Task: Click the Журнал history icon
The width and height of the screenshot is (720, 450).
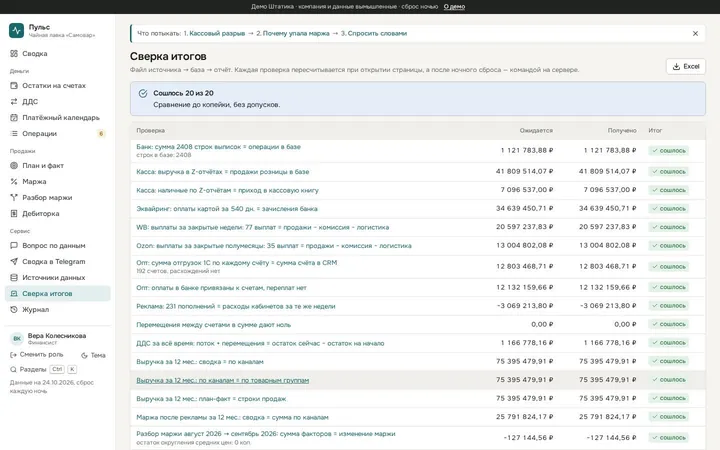Action: (x=14, y=309)
